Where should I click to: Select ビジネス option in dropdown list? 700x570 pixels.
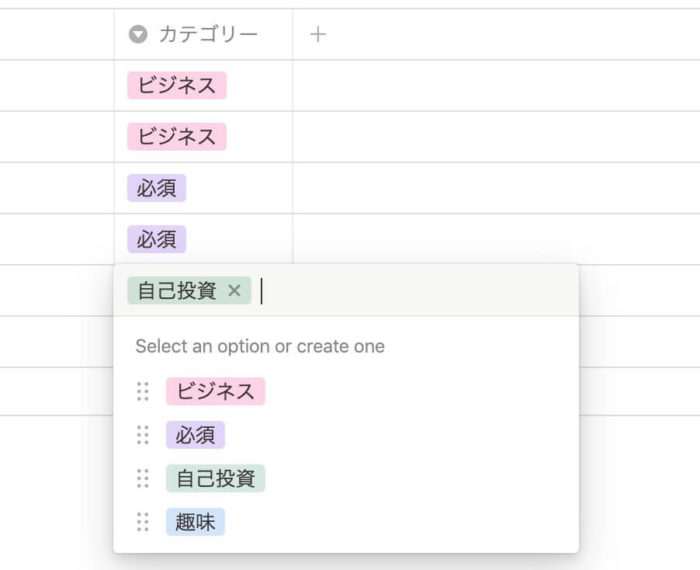(x=216, y=391)
